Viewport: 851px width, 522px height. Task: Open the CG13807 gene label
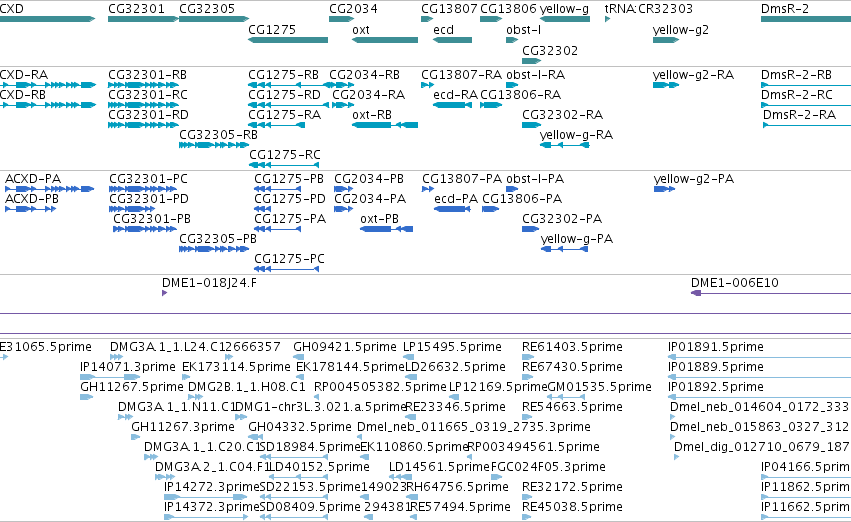pyautogui.click(x=449, y=9)
